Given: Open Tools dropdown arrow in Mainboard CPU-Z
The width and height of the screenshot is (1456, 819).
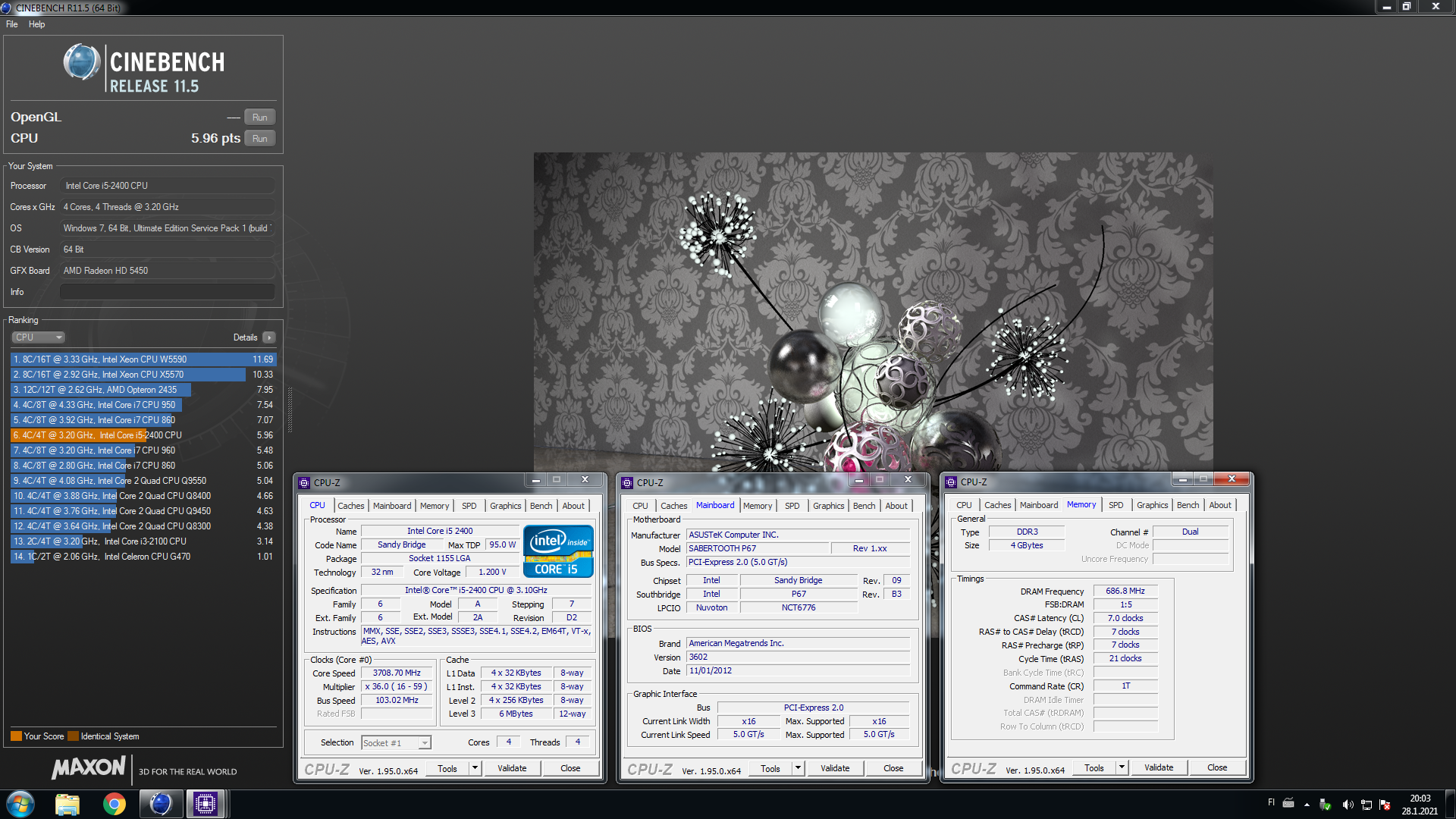Looking at the screenshot, I should tap(799, 768).
